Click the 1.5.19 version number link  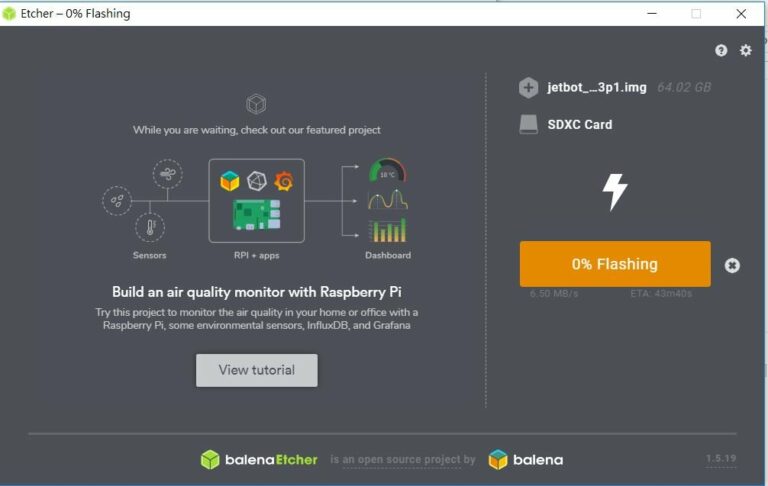tap(721, 459)
